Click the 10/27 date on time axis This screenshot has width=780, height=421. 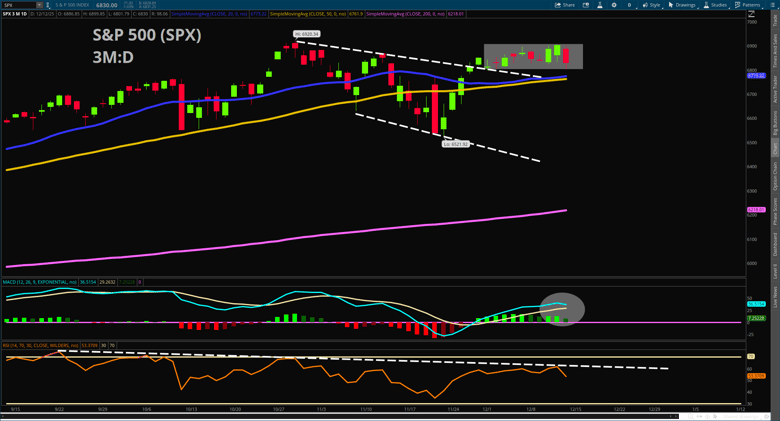tap(279, 409)
